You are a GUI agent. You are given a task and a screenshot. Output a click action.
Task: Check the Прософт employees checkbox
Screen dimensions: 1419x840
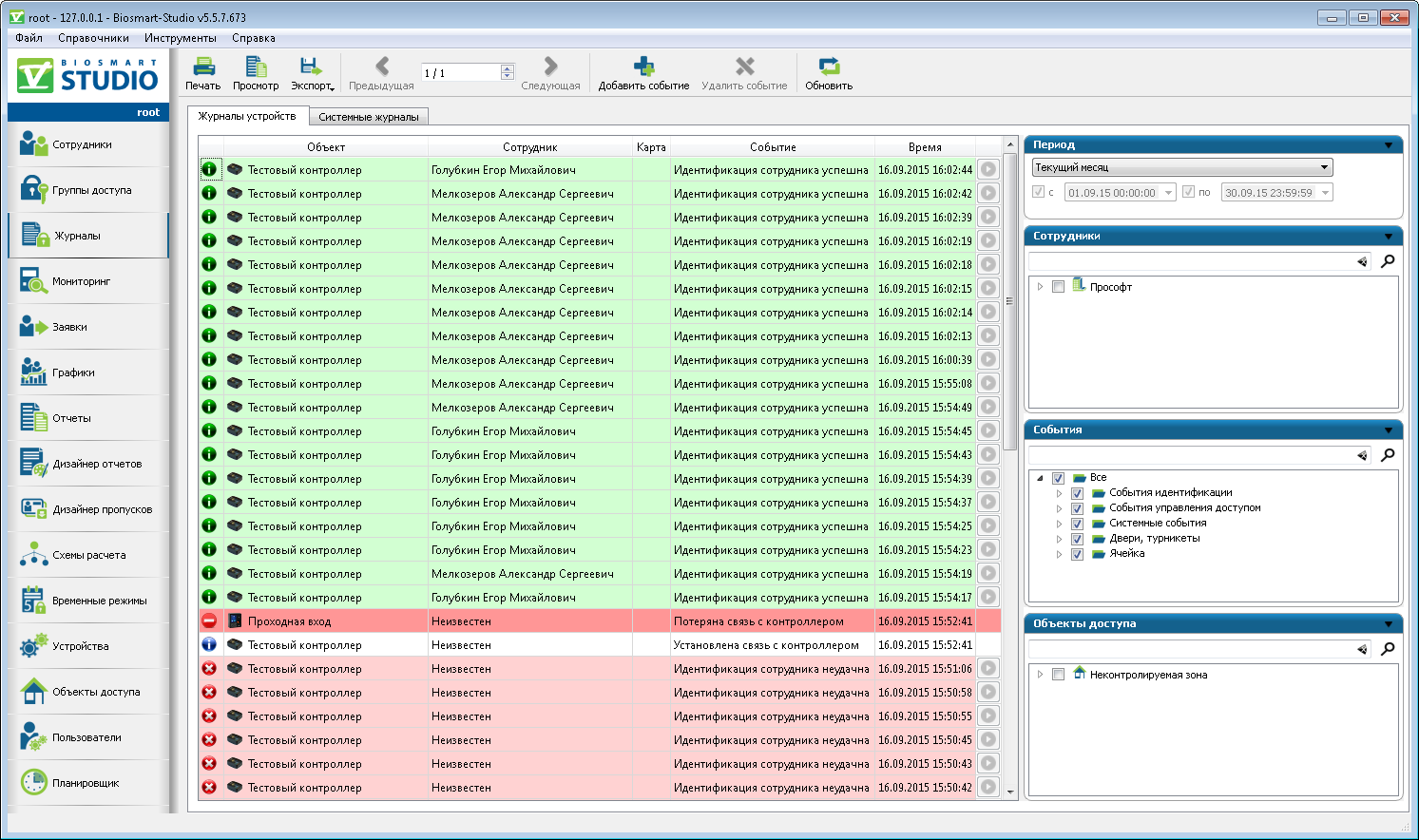point(1058,287)
